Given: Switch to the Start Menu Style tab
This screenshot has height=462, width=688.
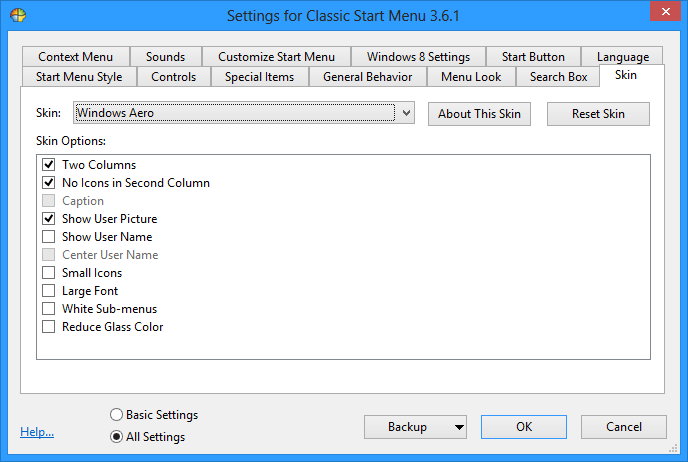Looking at the screenshot, I should click(79, 77).
